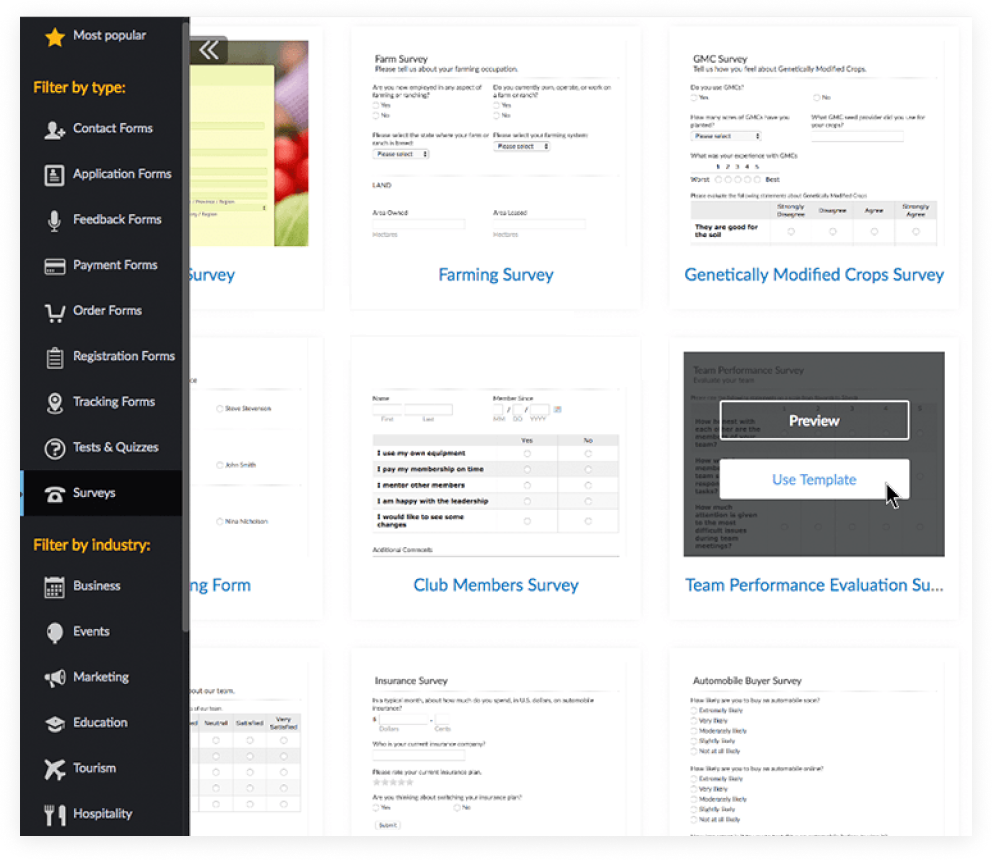This screenshot has height=860, width=992.
Task: Click the Payment Forms credit card icon
Action: pyautogui.click(x=55, y=266)
